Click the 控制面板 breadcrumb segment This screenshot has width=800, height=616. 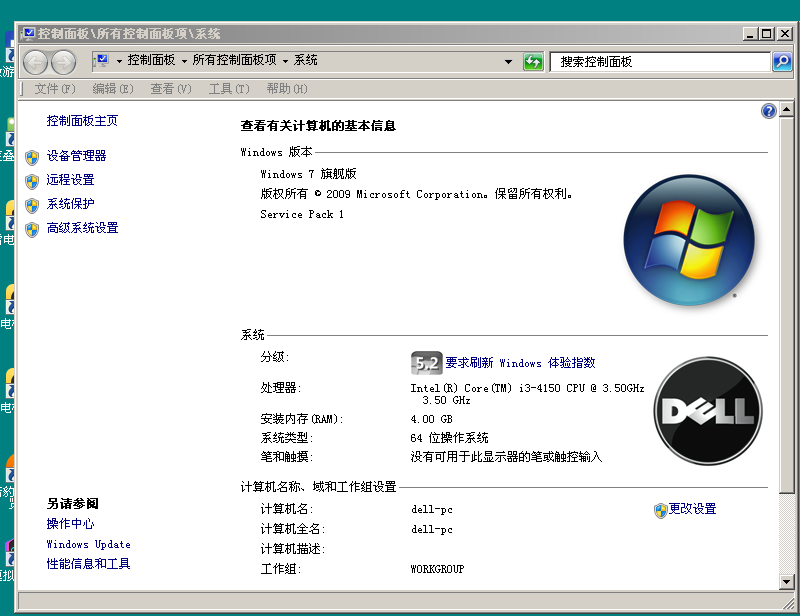tap(151, 60)
